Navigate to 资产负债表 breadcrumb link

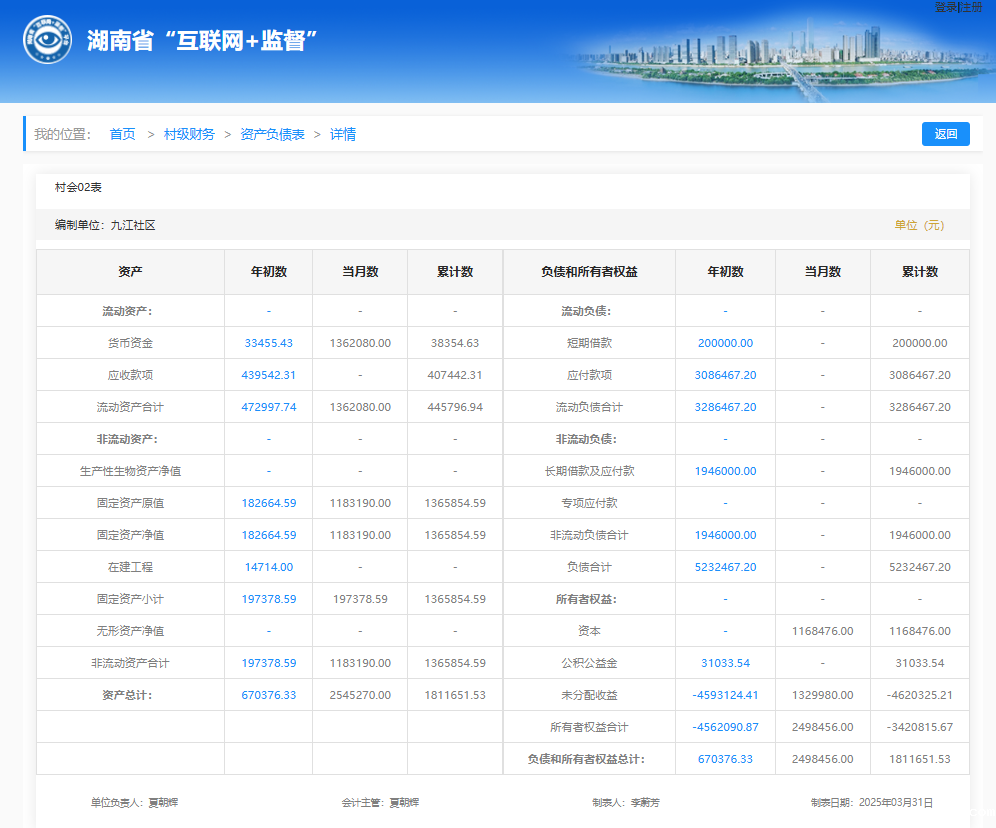[x=272, y=134]
